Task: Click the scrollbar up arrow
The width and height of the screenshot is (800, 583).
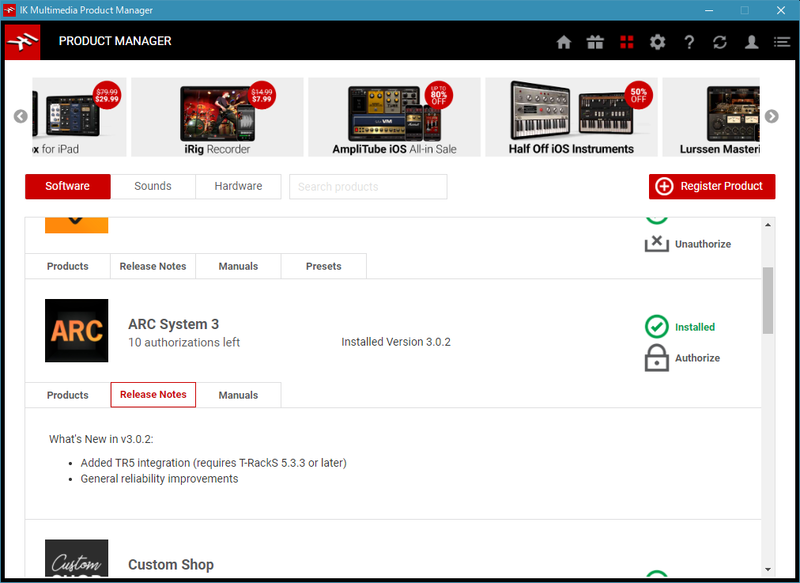Action: click(768, 225)
